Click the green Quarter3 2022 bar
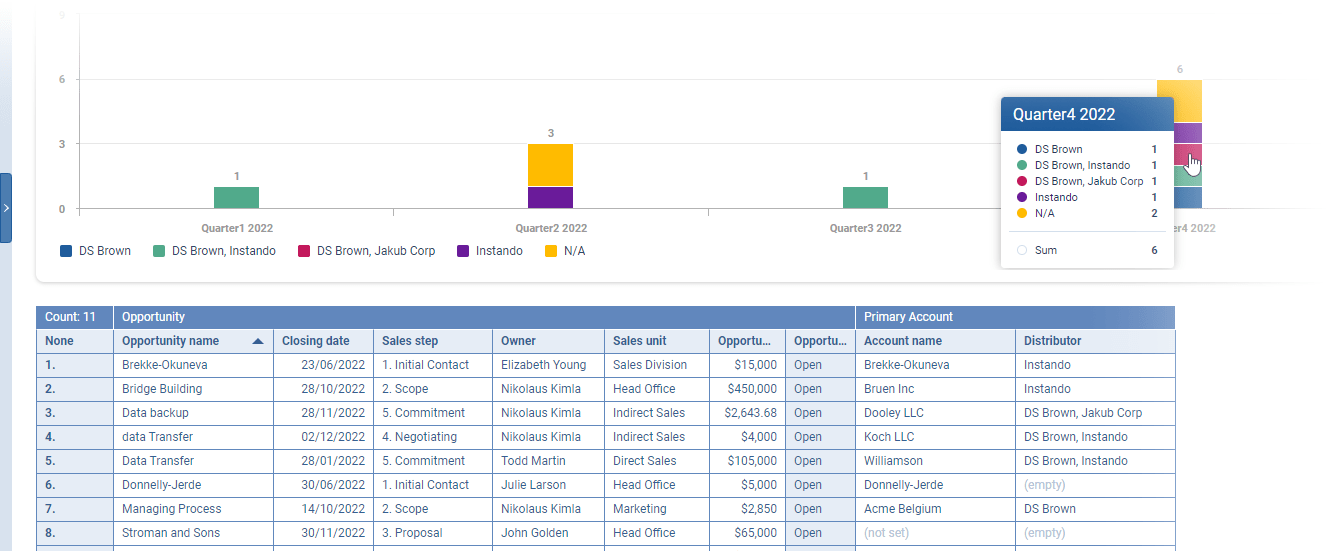Screen dimensions: 1327x551 pyautogui.click(x=865, y=198)
